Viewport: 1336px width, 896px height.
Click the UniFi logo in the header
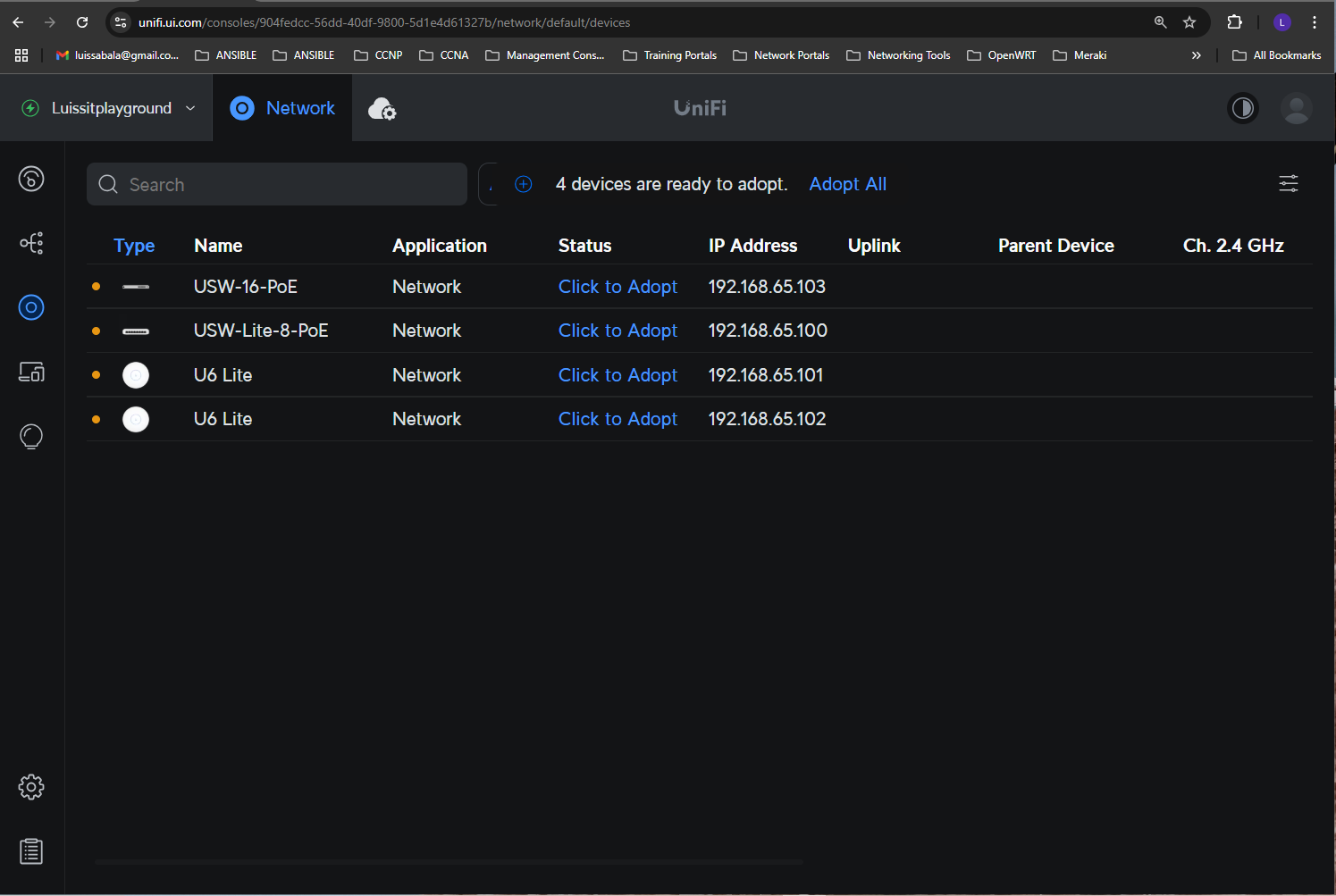[x=700, y=108]
